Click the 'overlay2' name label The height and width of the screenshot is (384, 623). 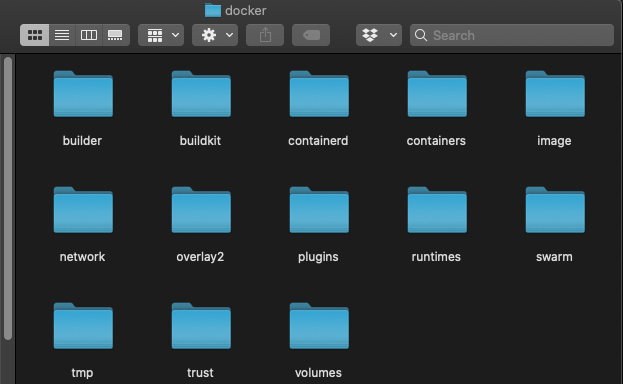coord(200,257)
